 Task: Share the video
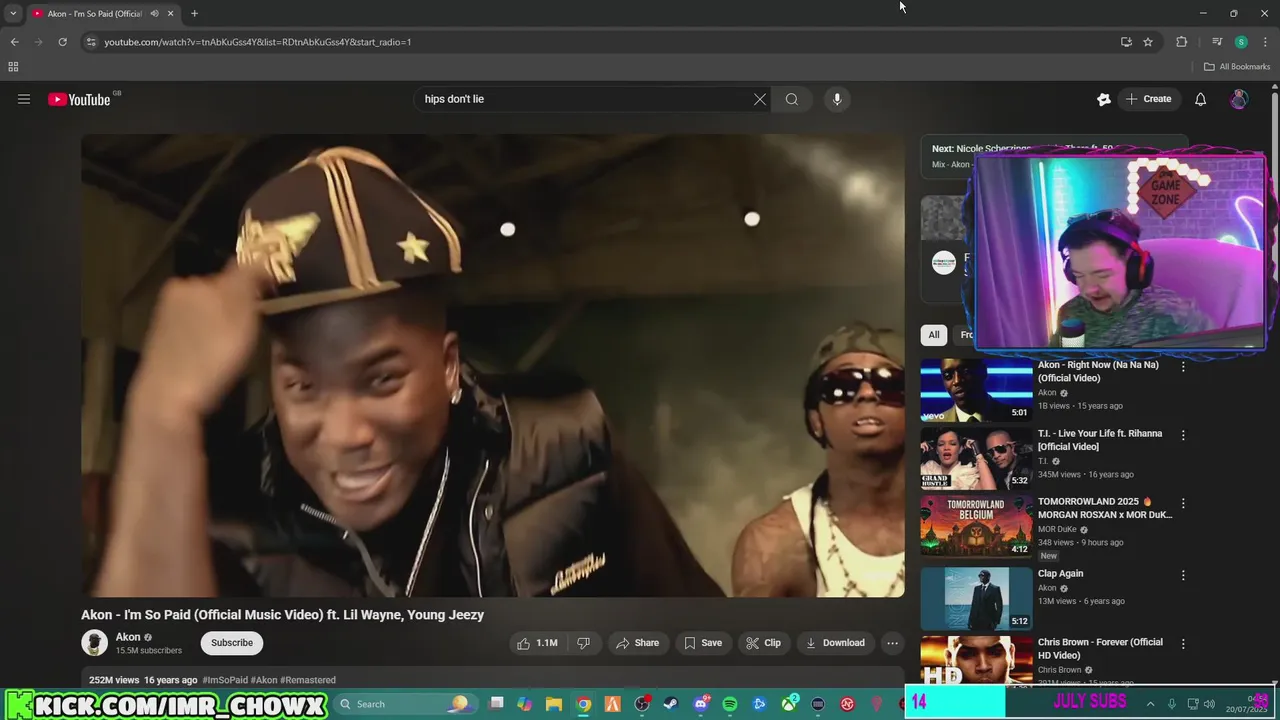637,643
